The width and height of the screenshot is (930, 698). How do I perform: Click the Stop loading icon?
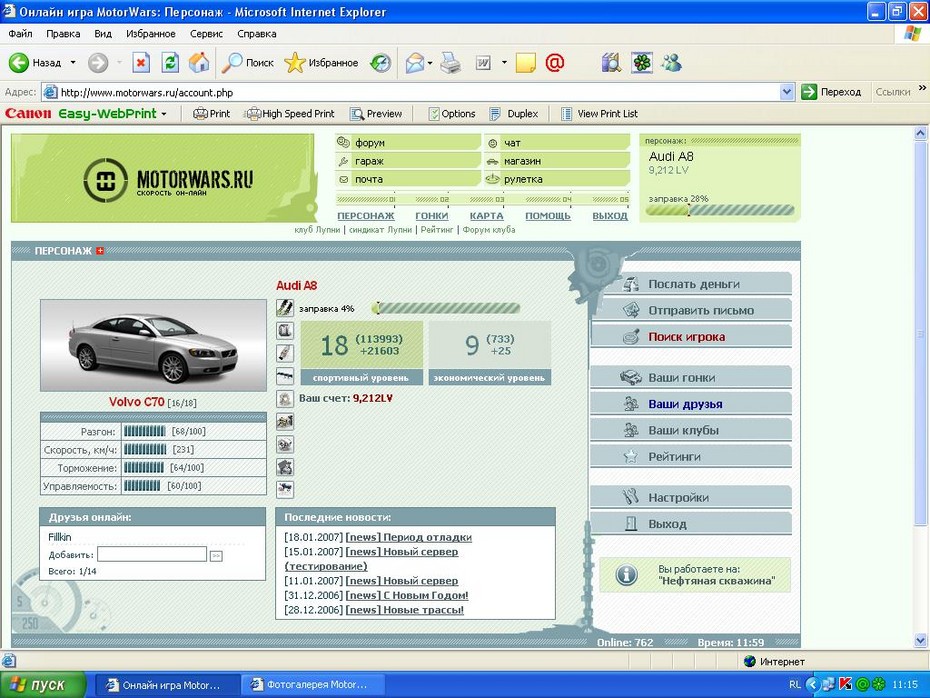click(x=141, y=63)
